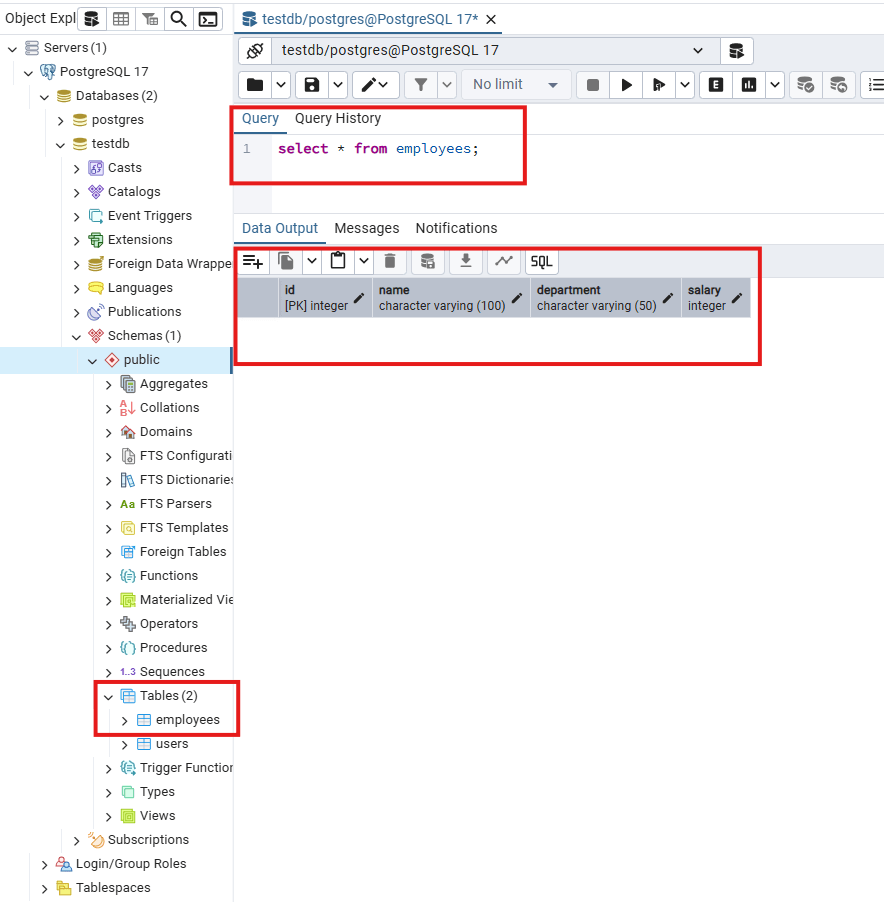Screen dimensions: 884x902
Task: Stop the running query with square icon
Action: [x=593, y=85]
